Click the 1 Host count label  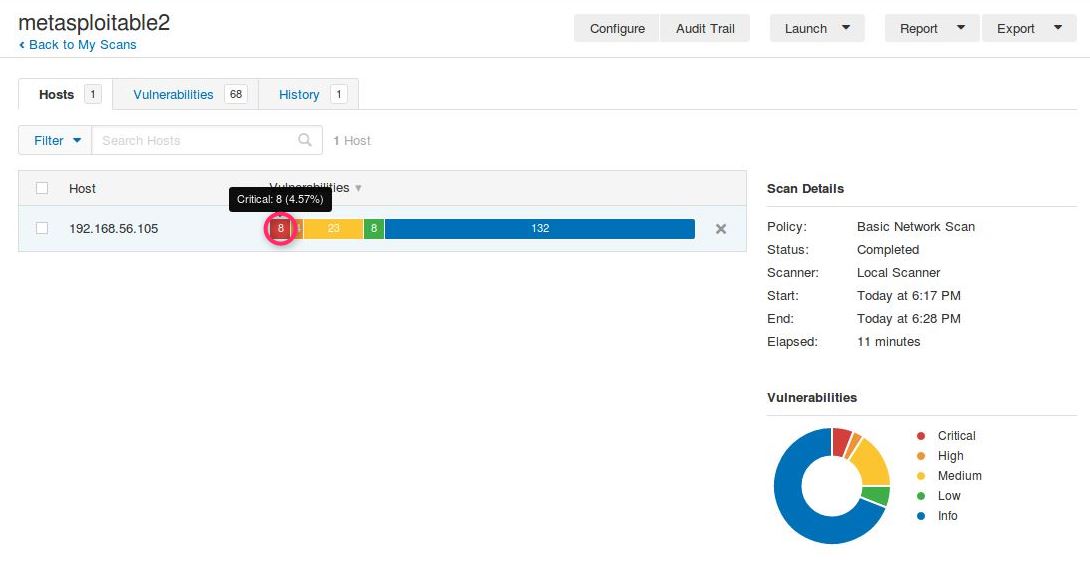click(x=352, y=140)
